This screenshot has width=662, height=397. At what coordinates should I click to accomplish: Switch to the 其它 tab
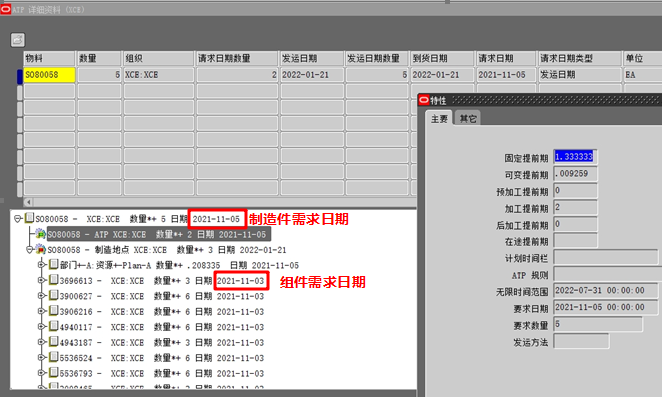pos(468,119)
